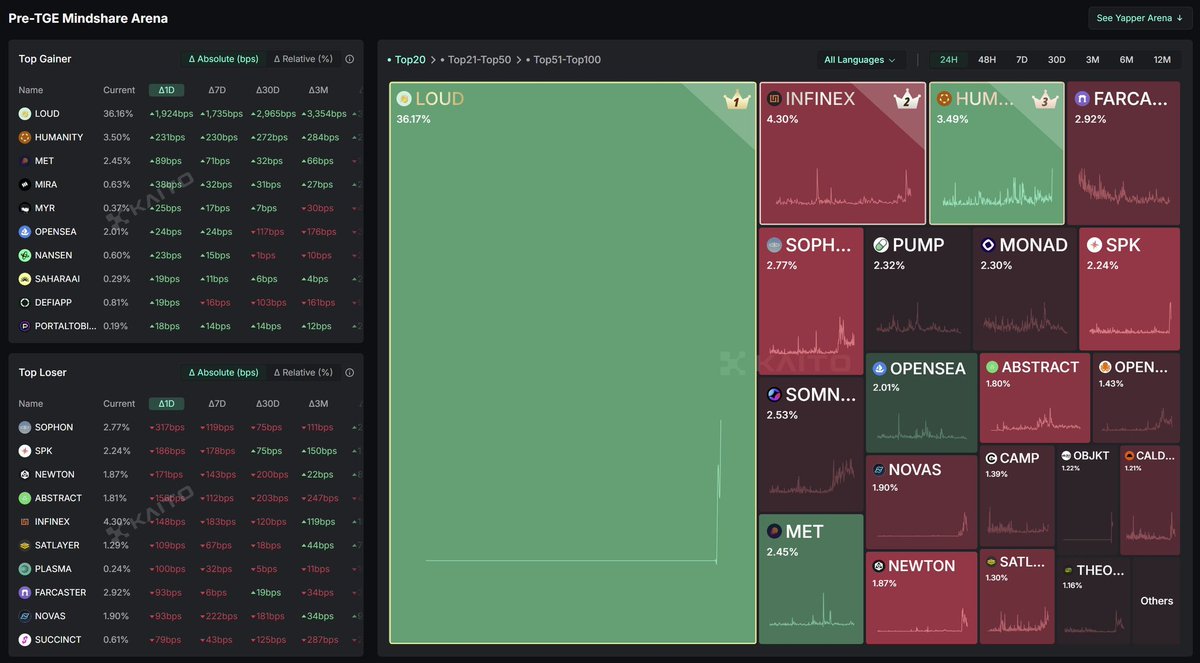The height and width of the screenshot is (663, 1200).
Task: Switch treemap timeframe to 30D
Action: pyautogui.click(x=1056, y=60)
